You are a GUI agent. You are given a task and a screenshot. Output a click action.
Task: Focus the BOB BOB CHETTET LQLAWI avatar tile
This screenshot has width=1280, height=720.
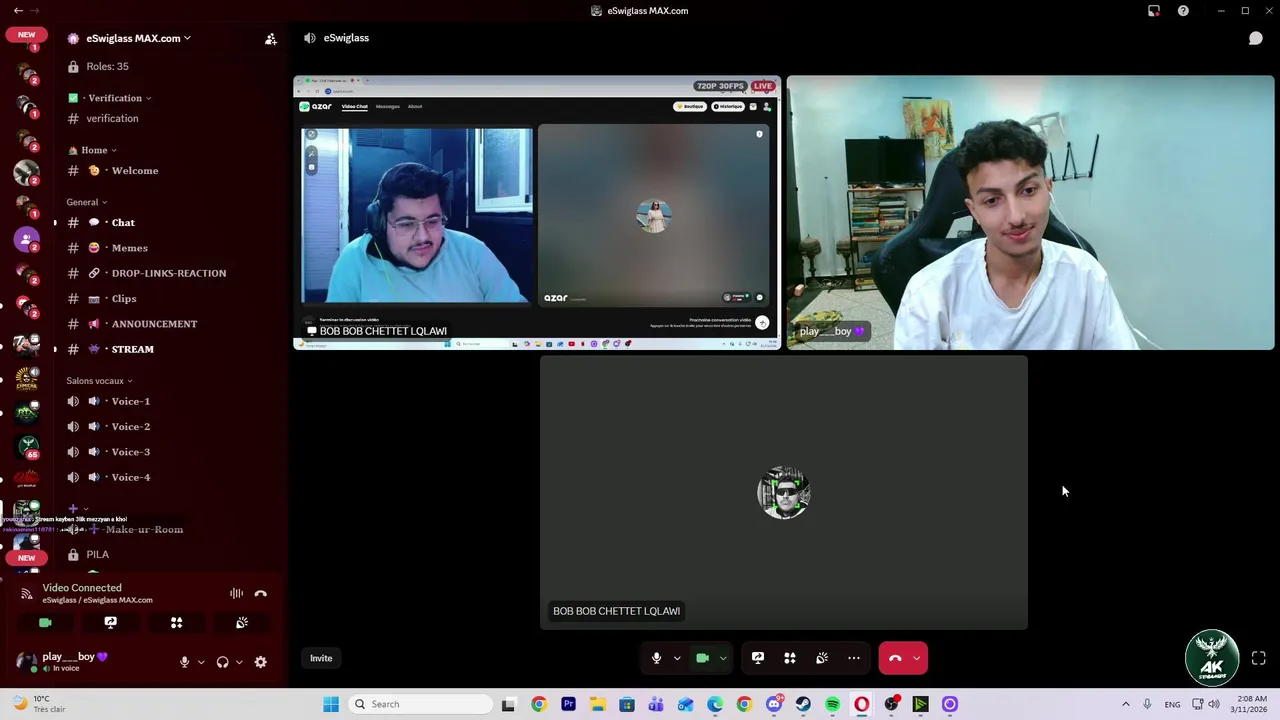[x=784, y=493]
